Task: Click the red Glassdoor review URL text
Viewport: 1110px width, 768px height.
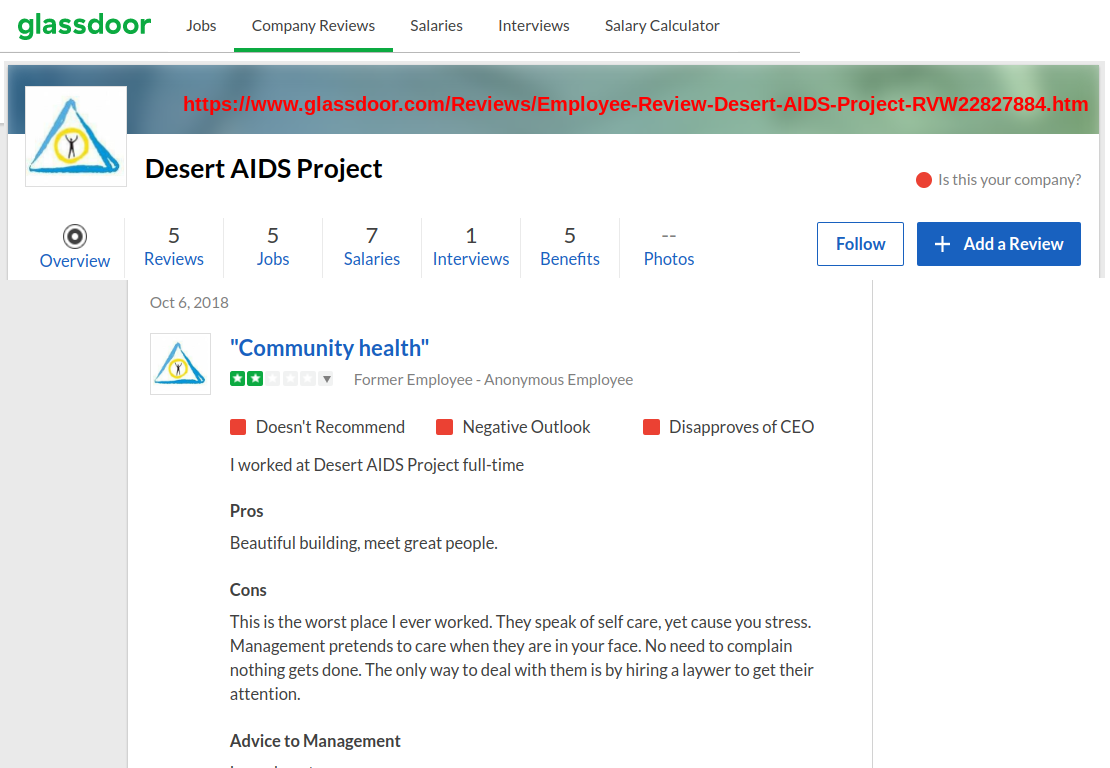Action: point(636,105)
